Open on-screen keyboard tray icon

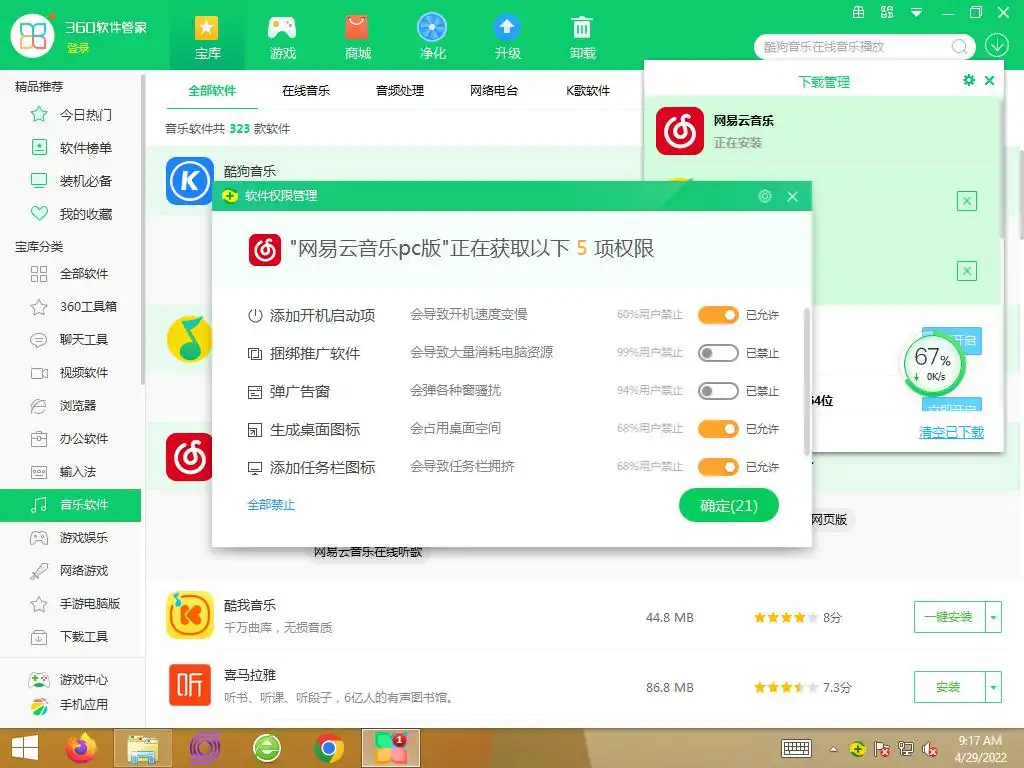(x=797, y=748)
